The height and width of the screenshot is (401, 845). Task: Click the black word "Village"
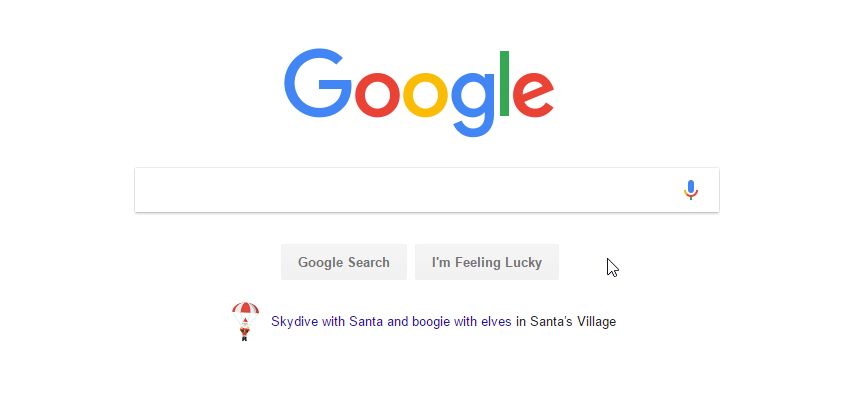(x=595, y=322)
